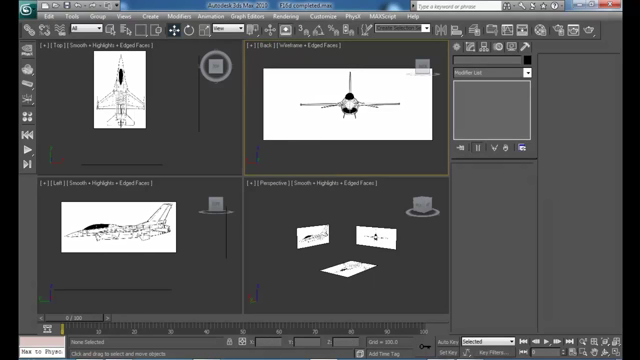Image resolution: width=640 pixels, height=360 pixels.
Task: Switch to Create command panel tab
Action: (456, 47)
